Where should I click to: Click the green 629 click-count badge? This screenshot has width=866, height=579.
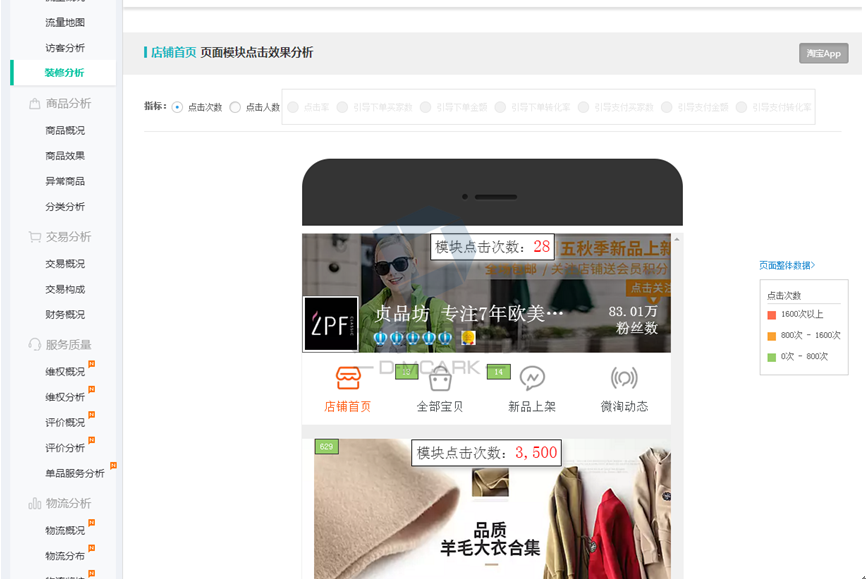click(326, 446)
